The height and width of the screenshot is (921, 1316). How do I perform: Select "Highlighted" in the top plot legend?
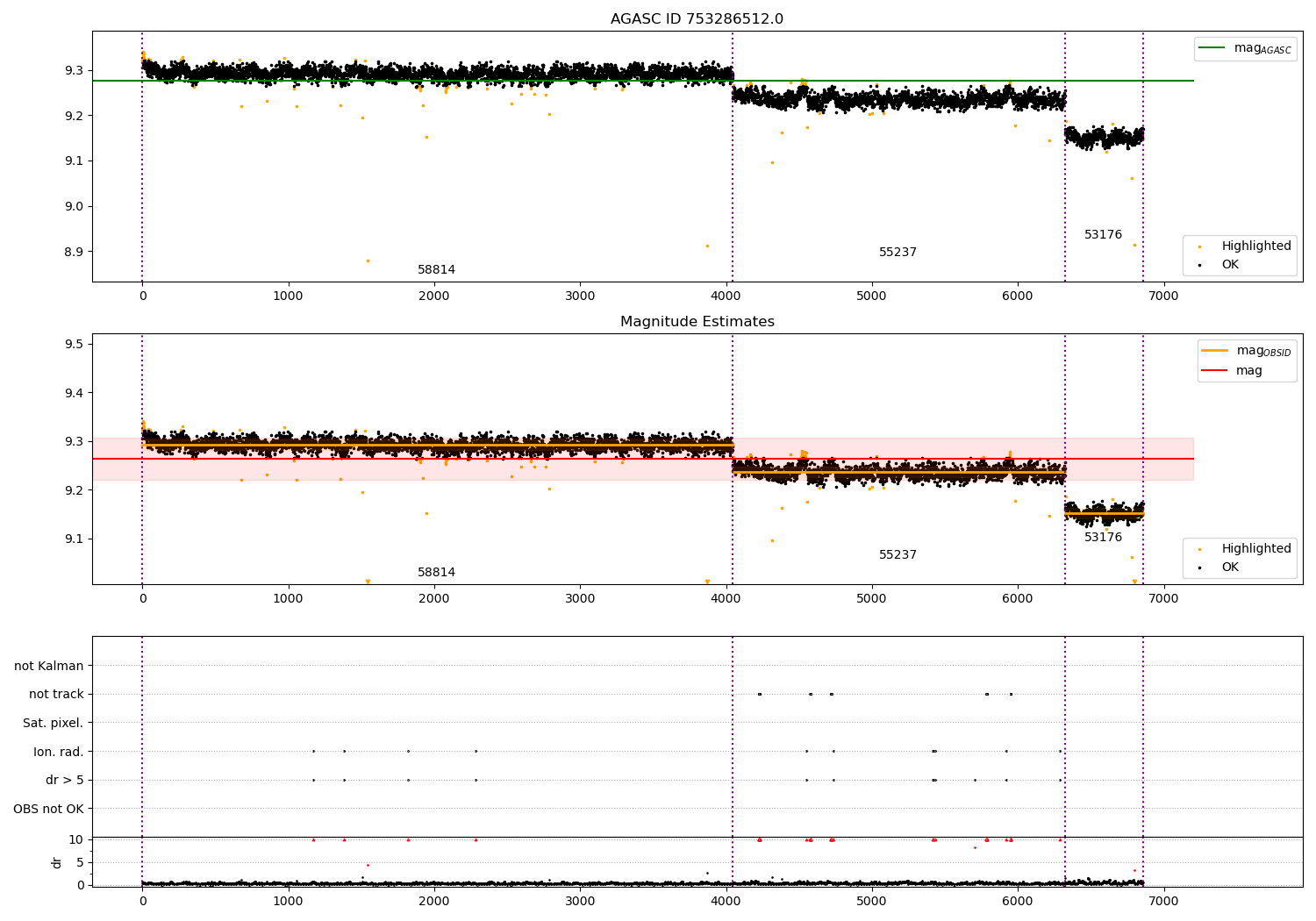tap(1247, 246)
